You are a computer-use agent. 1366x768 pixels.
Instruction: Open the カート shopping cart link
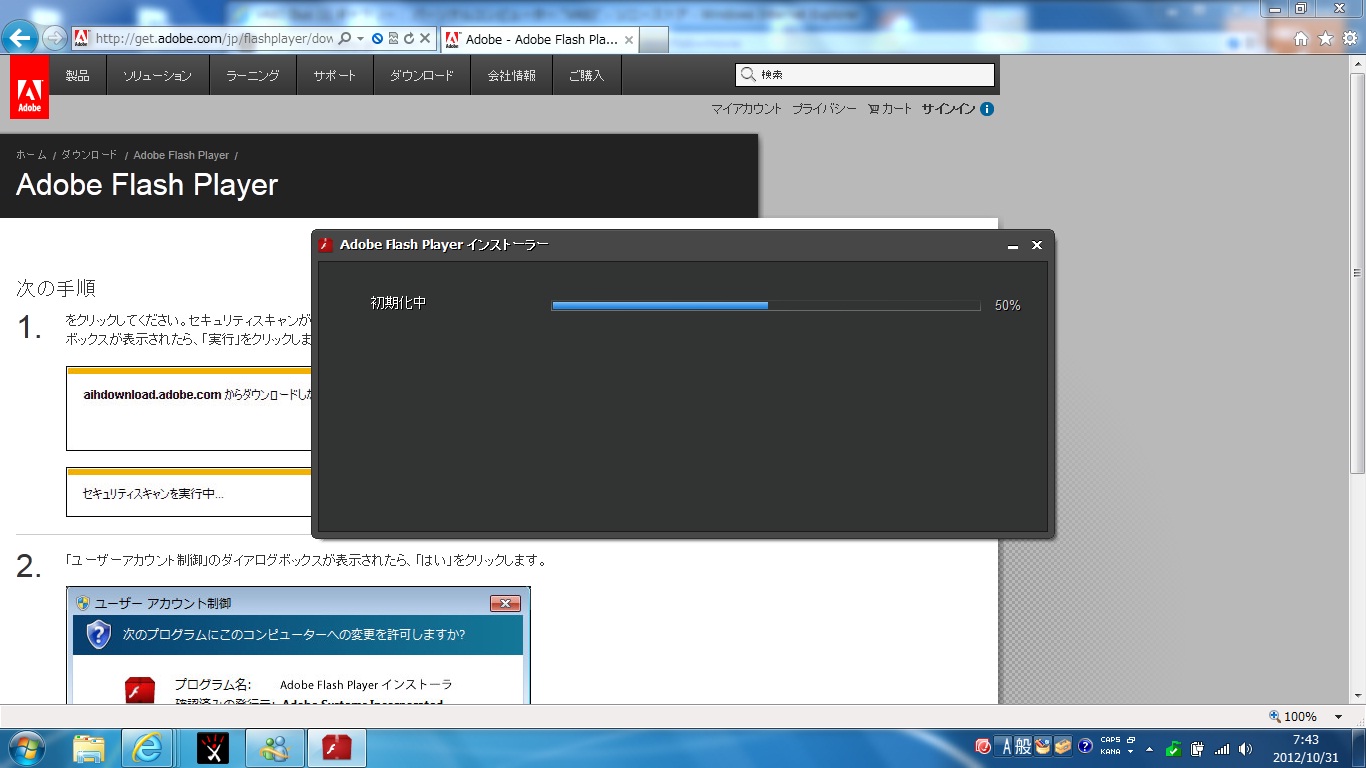890,109
